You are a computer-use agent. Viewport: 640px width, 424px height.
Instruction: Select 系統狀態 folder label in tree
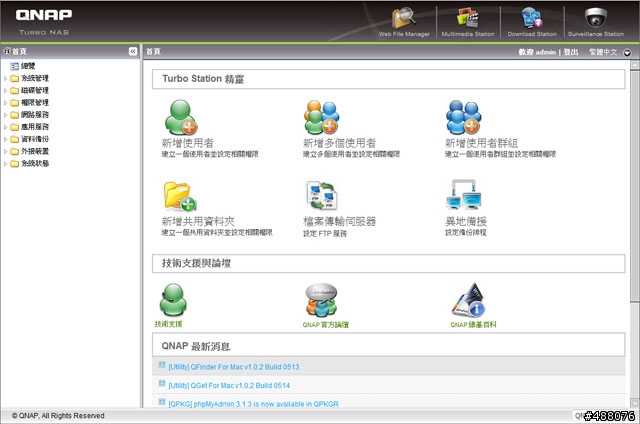pyautogui.click(x=35, y=164)
